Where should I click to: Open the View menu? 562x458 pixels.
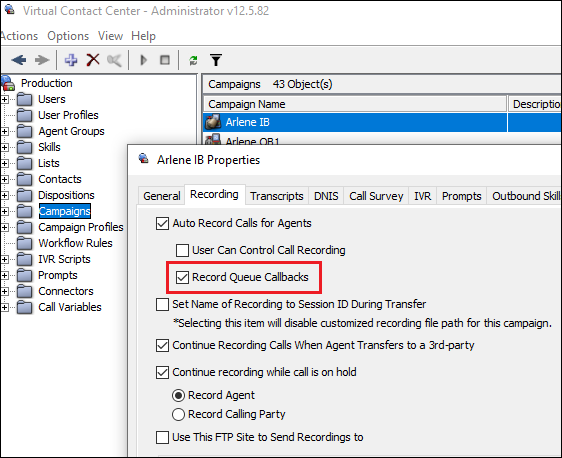110,36
